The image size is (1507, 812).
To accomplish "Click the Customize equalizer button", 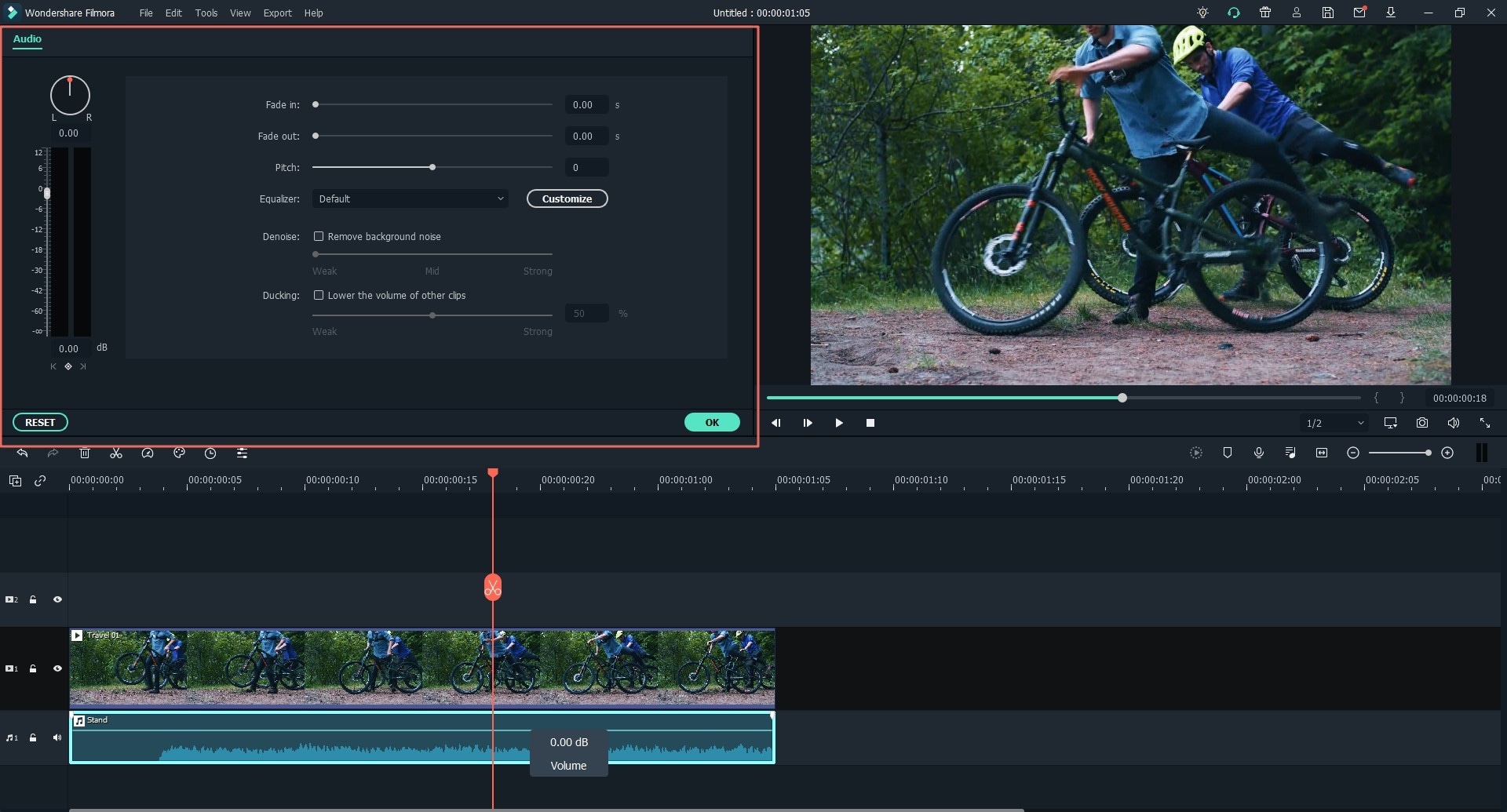I will 567,199.
